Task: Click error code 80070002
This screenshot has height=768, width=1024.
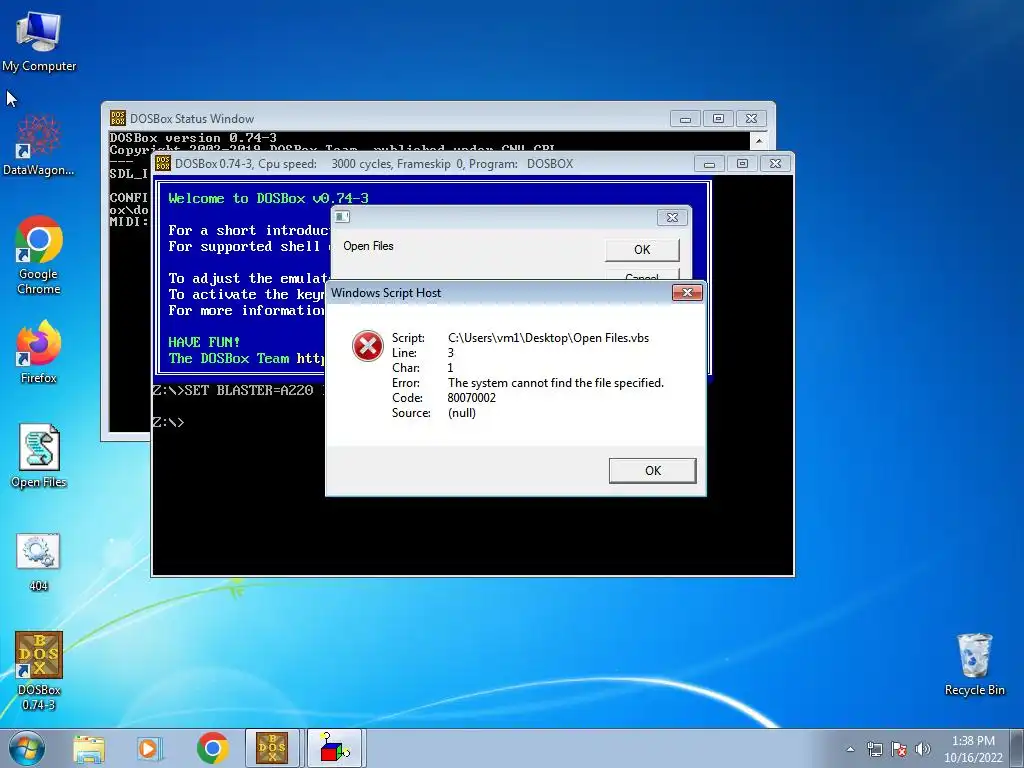Action: tap(472, 398)
